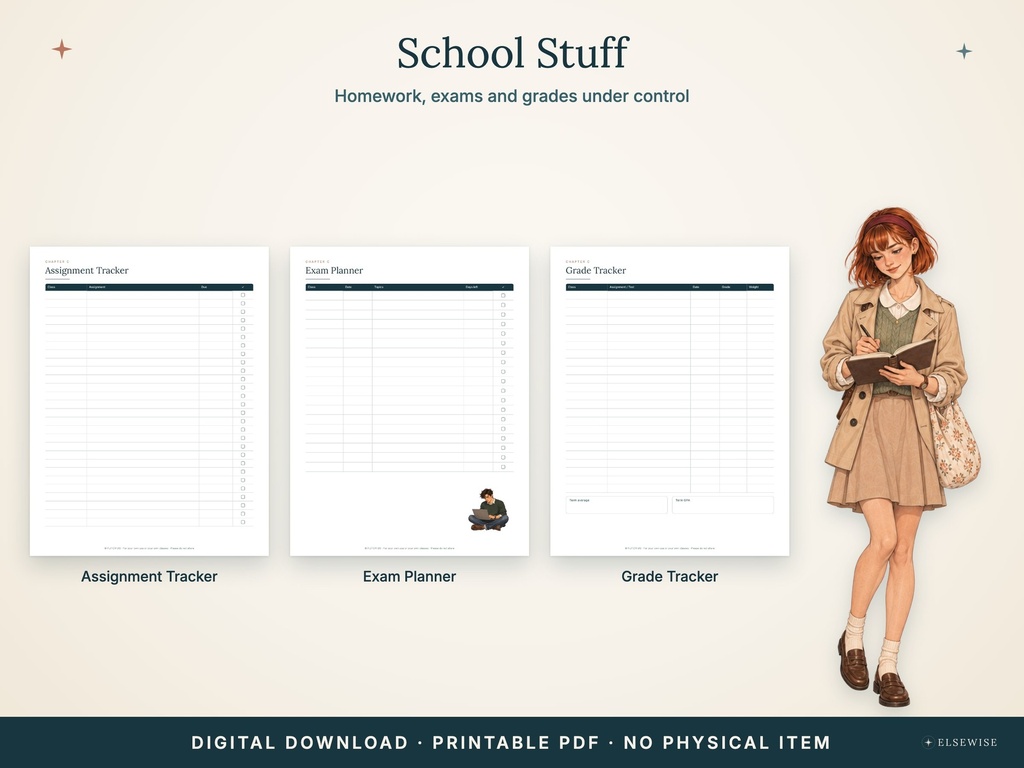Image resolution: width=1024 pixels, height=768 pixels.
Task: Open the Assignment Tracker page preview
Action: (149, 401)
